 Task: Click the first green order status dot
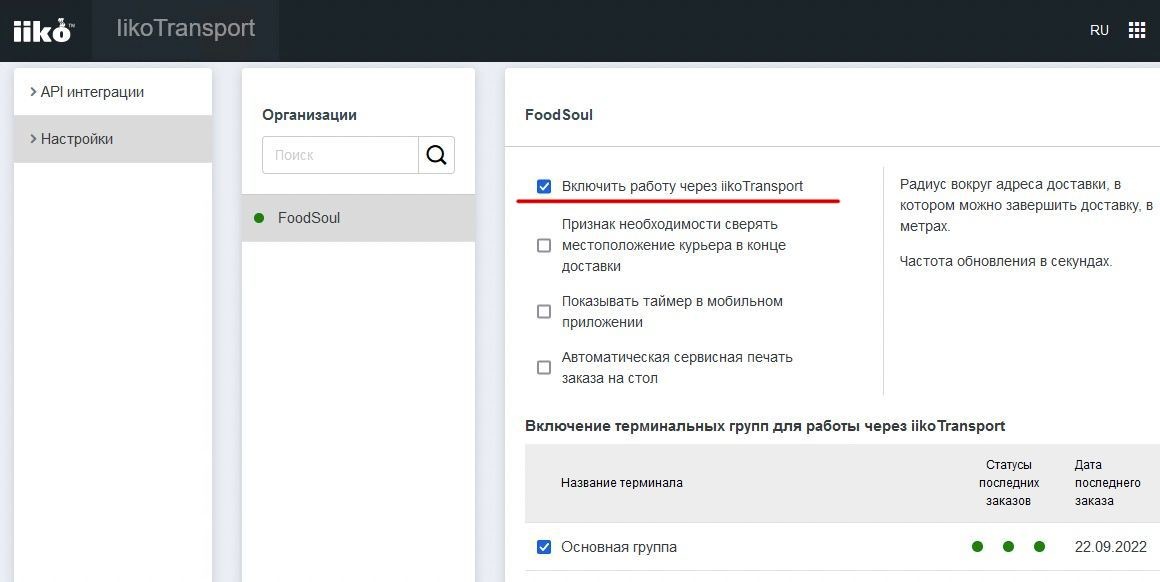pyautogui.click(x=977, y=547)
